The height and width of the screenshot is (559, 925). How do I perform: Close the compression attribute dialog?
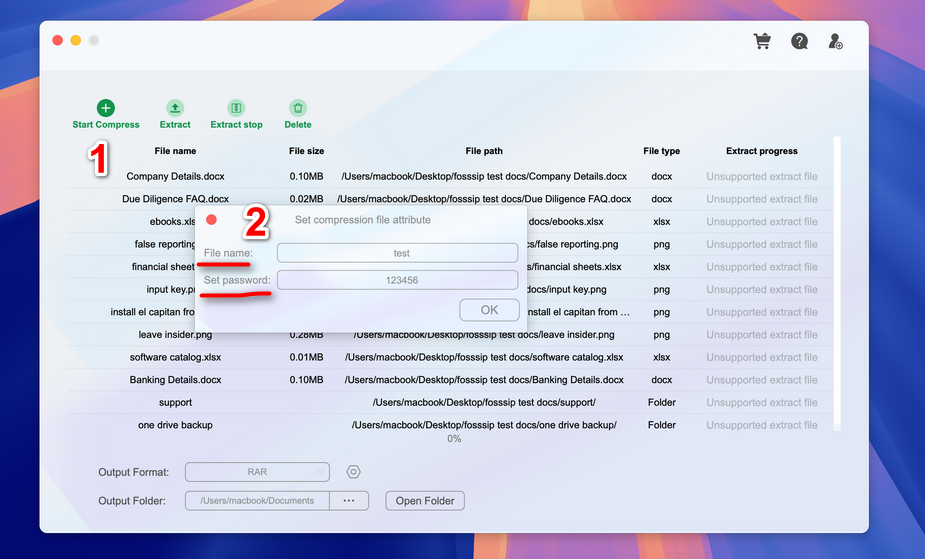point(211,219)
